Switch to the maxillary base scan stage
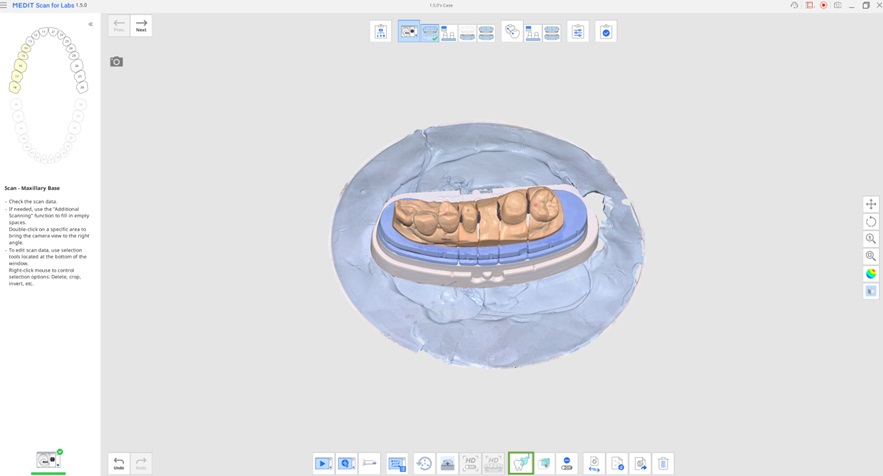Viewport: 883px width, 476px height. pos(430,32)
